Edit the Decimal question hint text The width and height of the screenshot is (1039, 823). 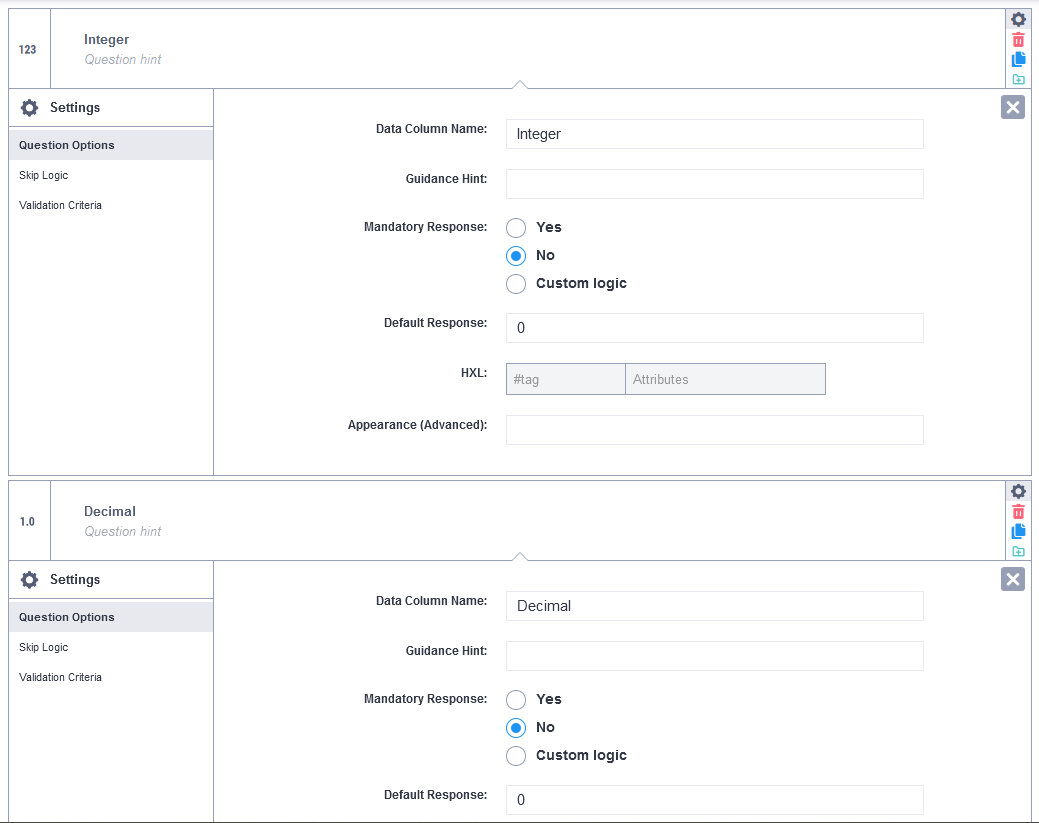(123, 531)
